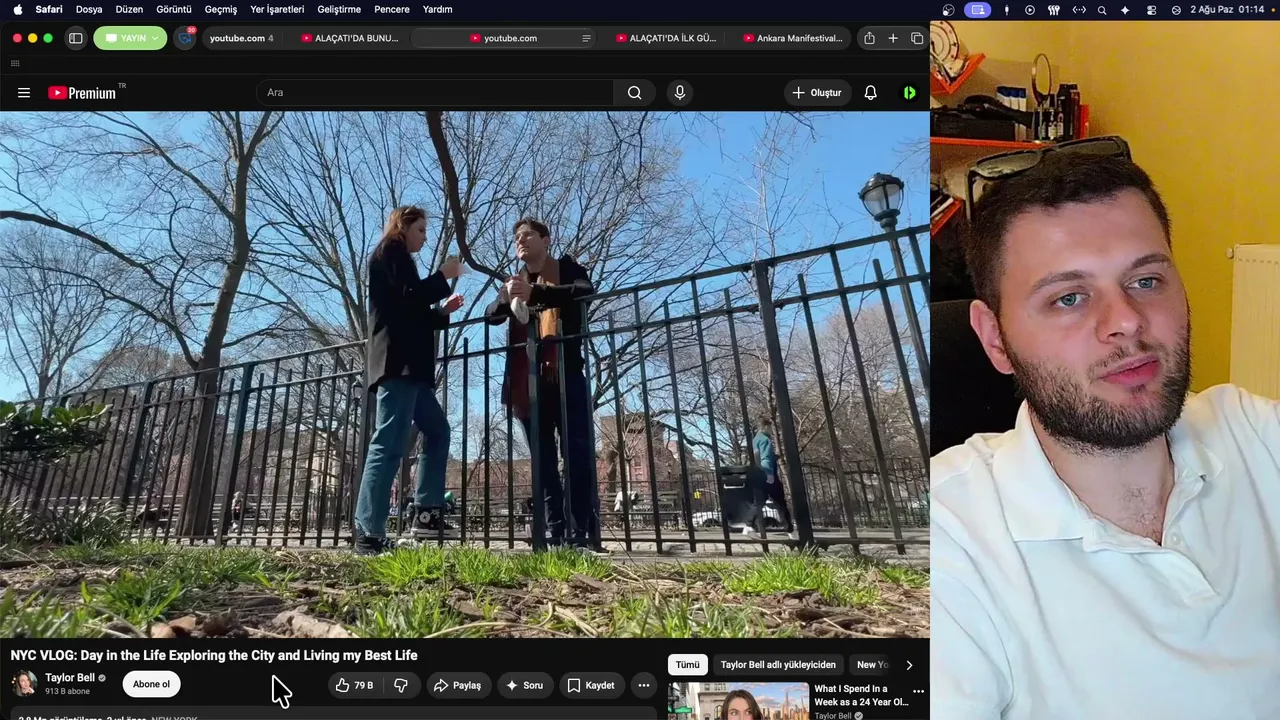Show the favorites grid icon below toolbar

[15, 63]
